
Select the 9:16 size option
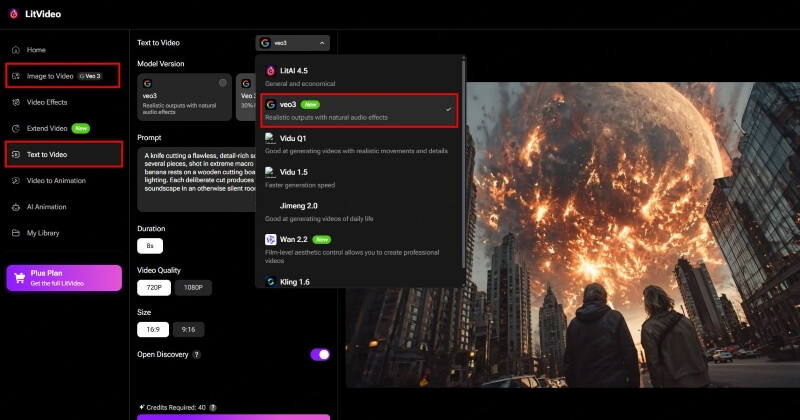point(187,328)
